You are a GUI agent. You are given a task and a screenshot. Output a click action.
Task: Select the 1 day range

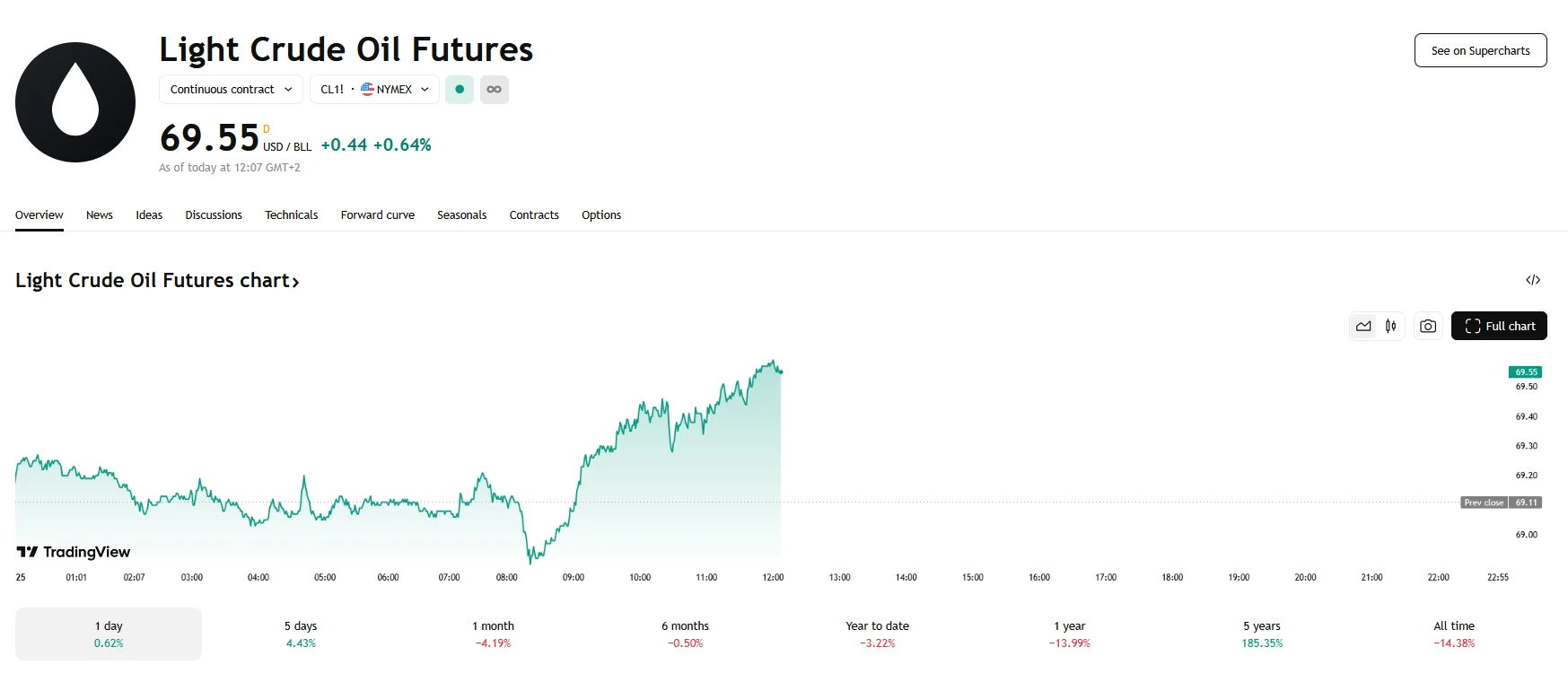[109, 634]
